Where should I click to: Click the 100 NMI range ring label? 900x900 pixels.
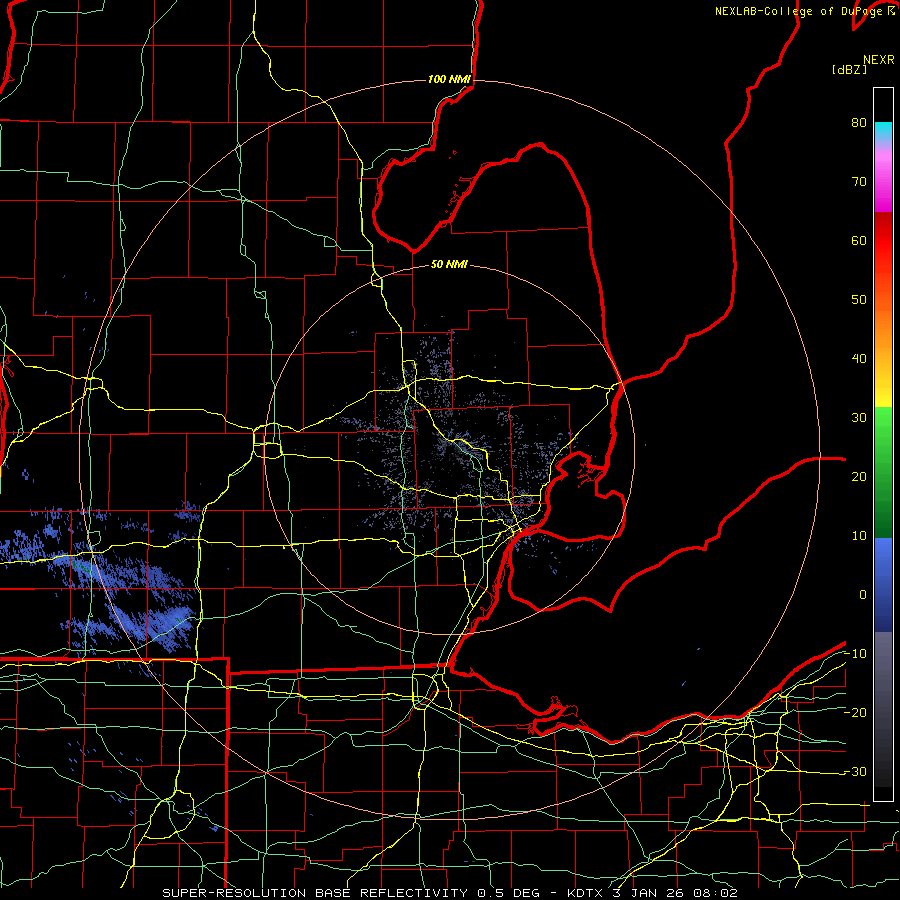(x=449, y=79)
